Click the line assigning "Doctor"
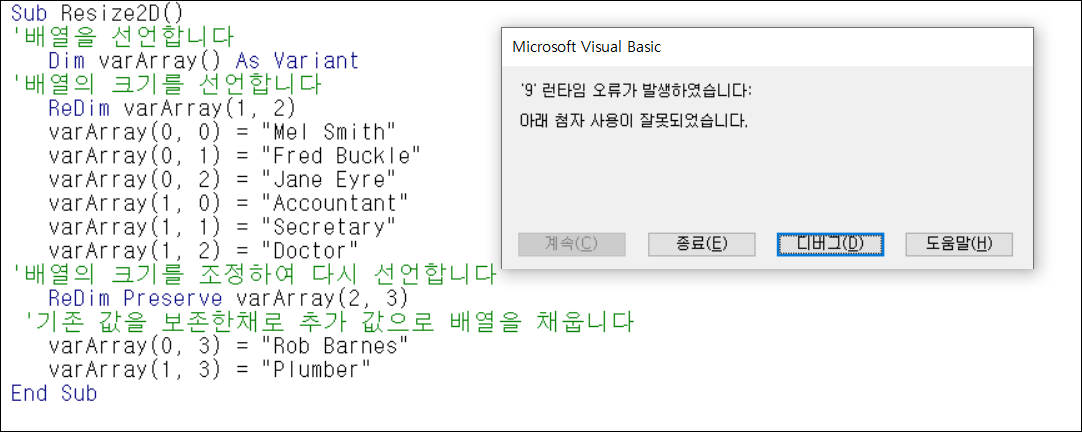 (x=203, y=251)
